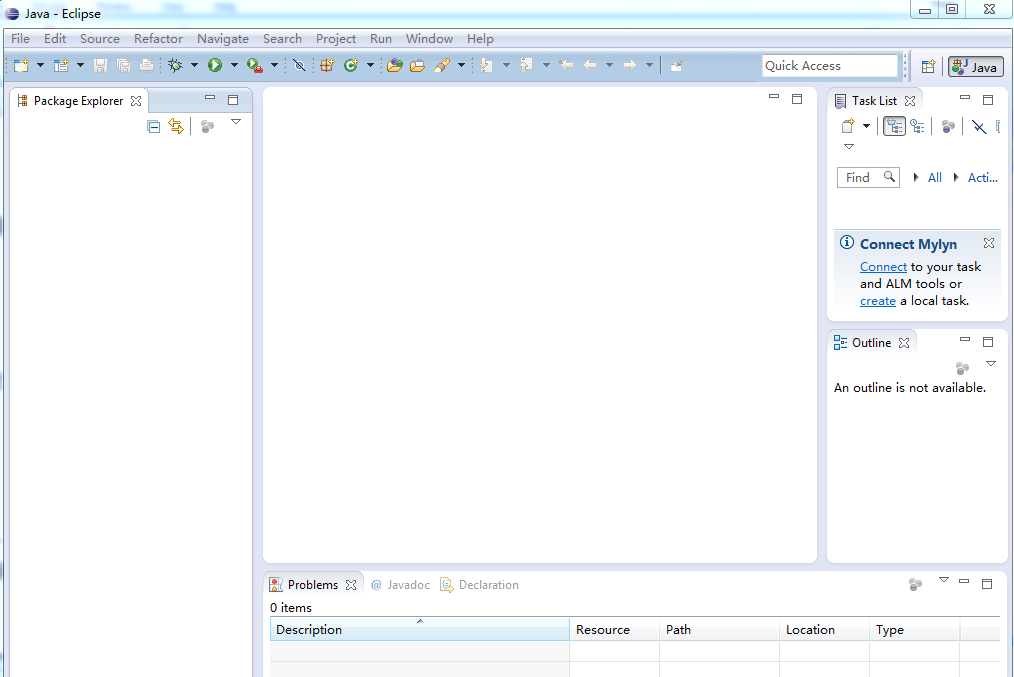Screen dimensions: 1014x677
Task: Click the new Java project wizard icon
Action: pos(61,65)
